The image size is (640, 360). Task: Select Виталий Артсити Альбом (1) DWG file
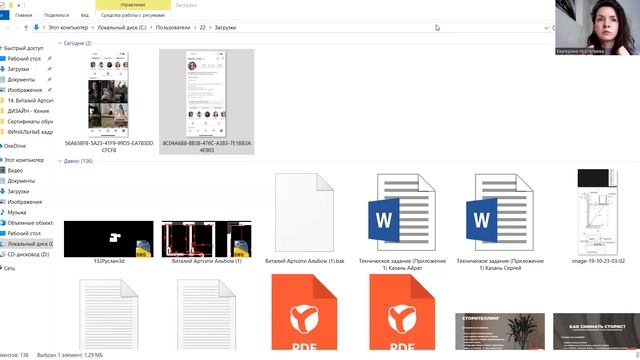click(207, 239)
